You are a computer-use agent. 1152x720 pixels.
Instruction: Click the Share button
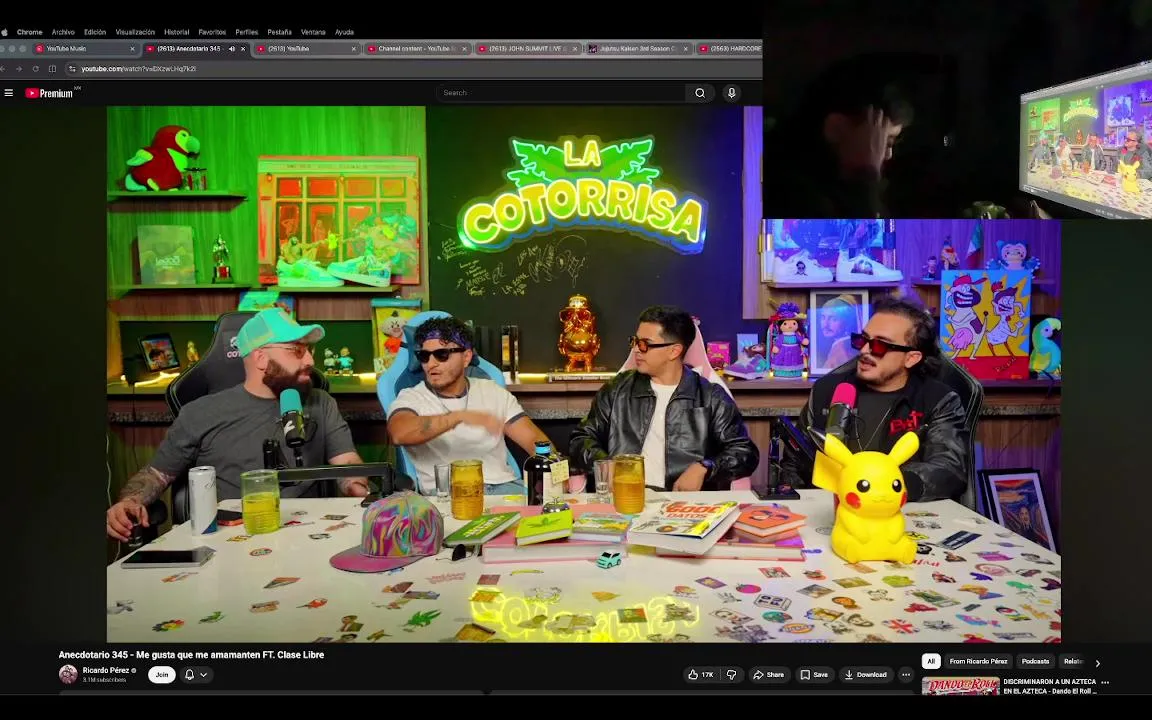[x=768, y=674]
